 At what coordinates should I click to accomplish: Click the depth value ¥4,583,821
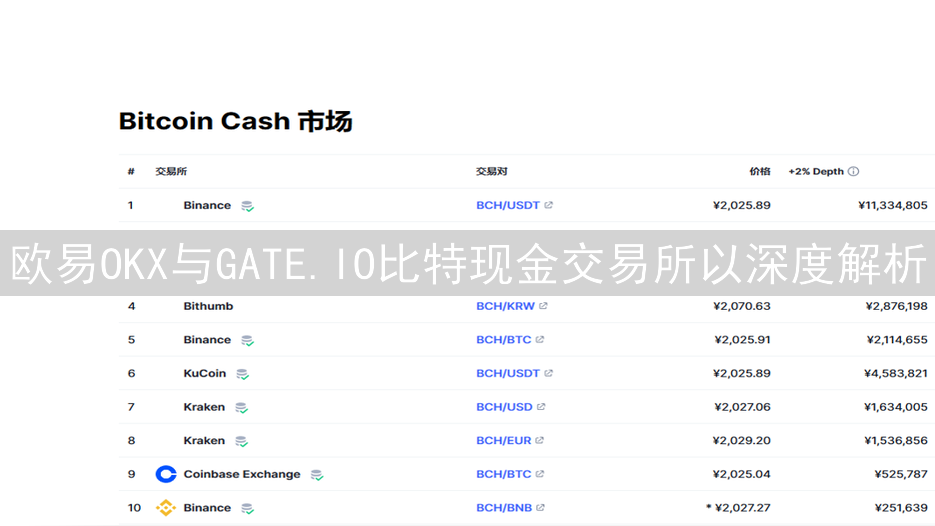(896, 373)
